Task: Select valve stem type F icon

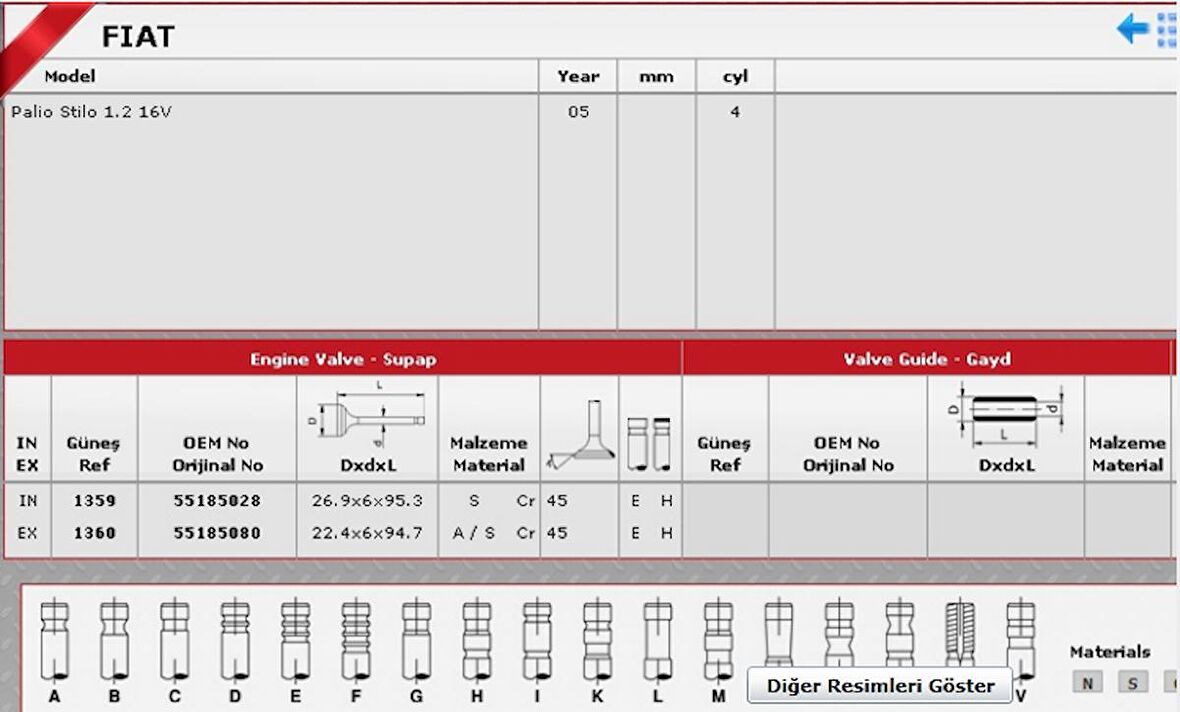Action: click(x=356, y=640)
